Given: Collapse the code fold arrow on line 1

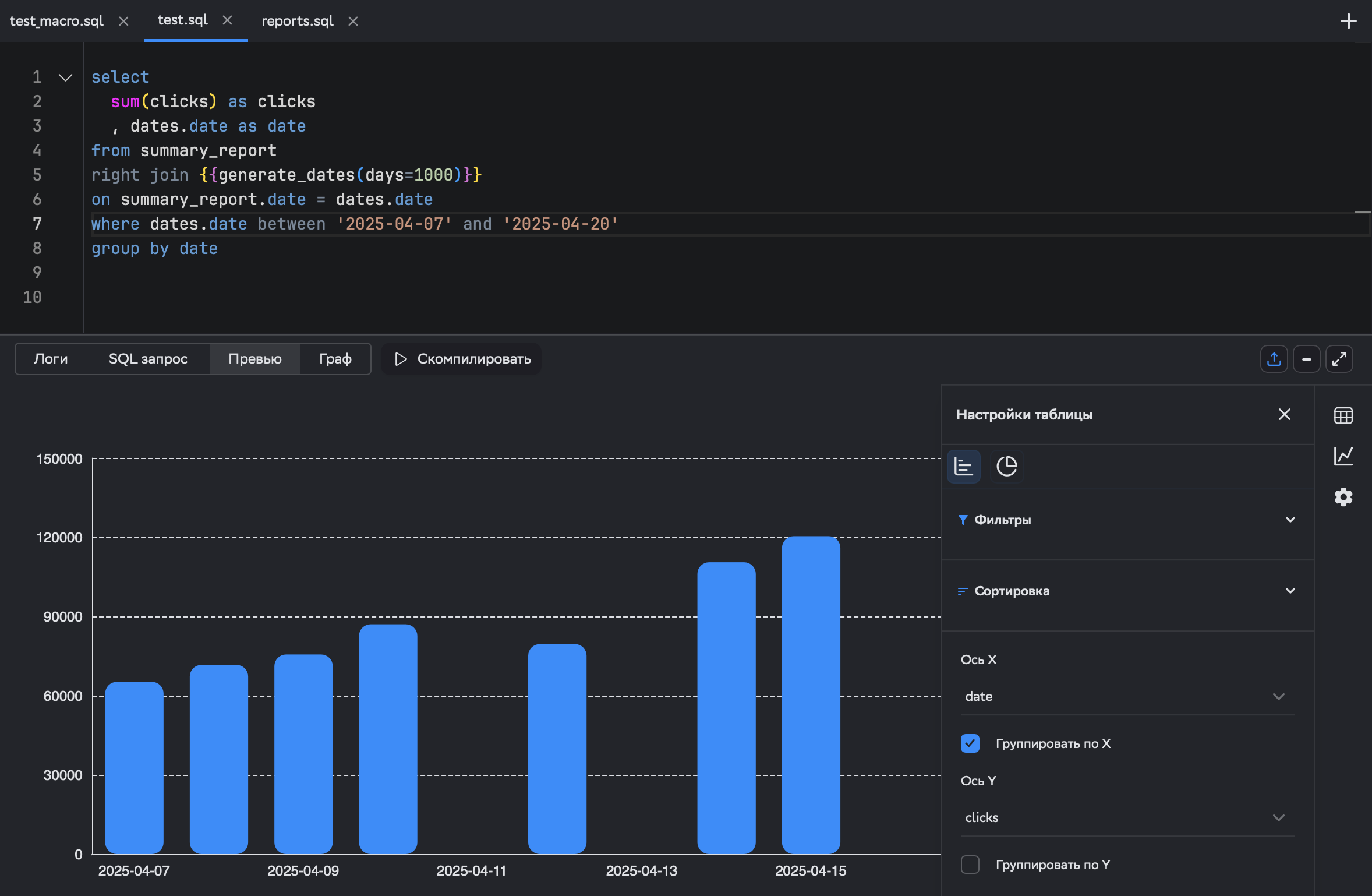Looking at the screenshot, I should [x=66, y=77].
